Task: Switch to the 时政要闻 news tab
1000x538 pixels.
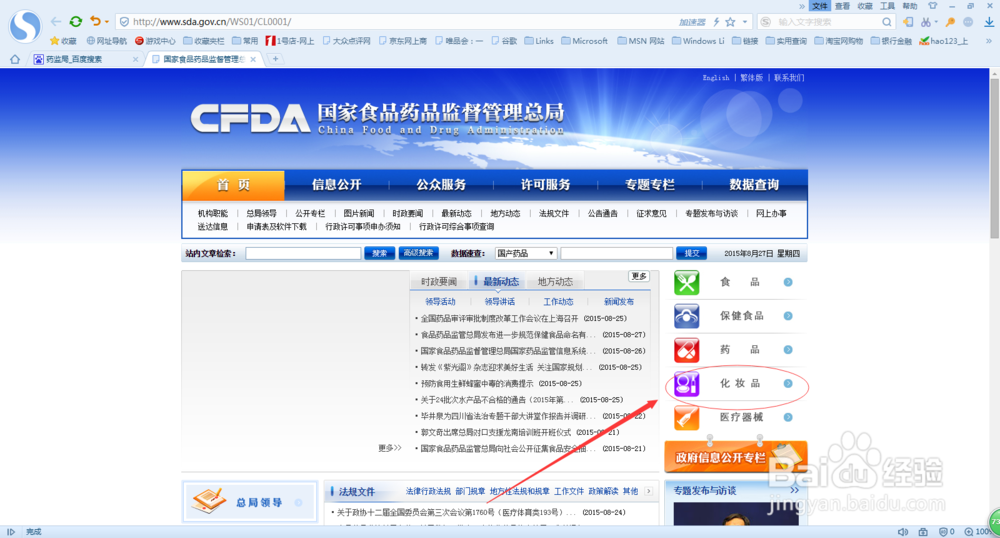Action: (x=439, y=282)
